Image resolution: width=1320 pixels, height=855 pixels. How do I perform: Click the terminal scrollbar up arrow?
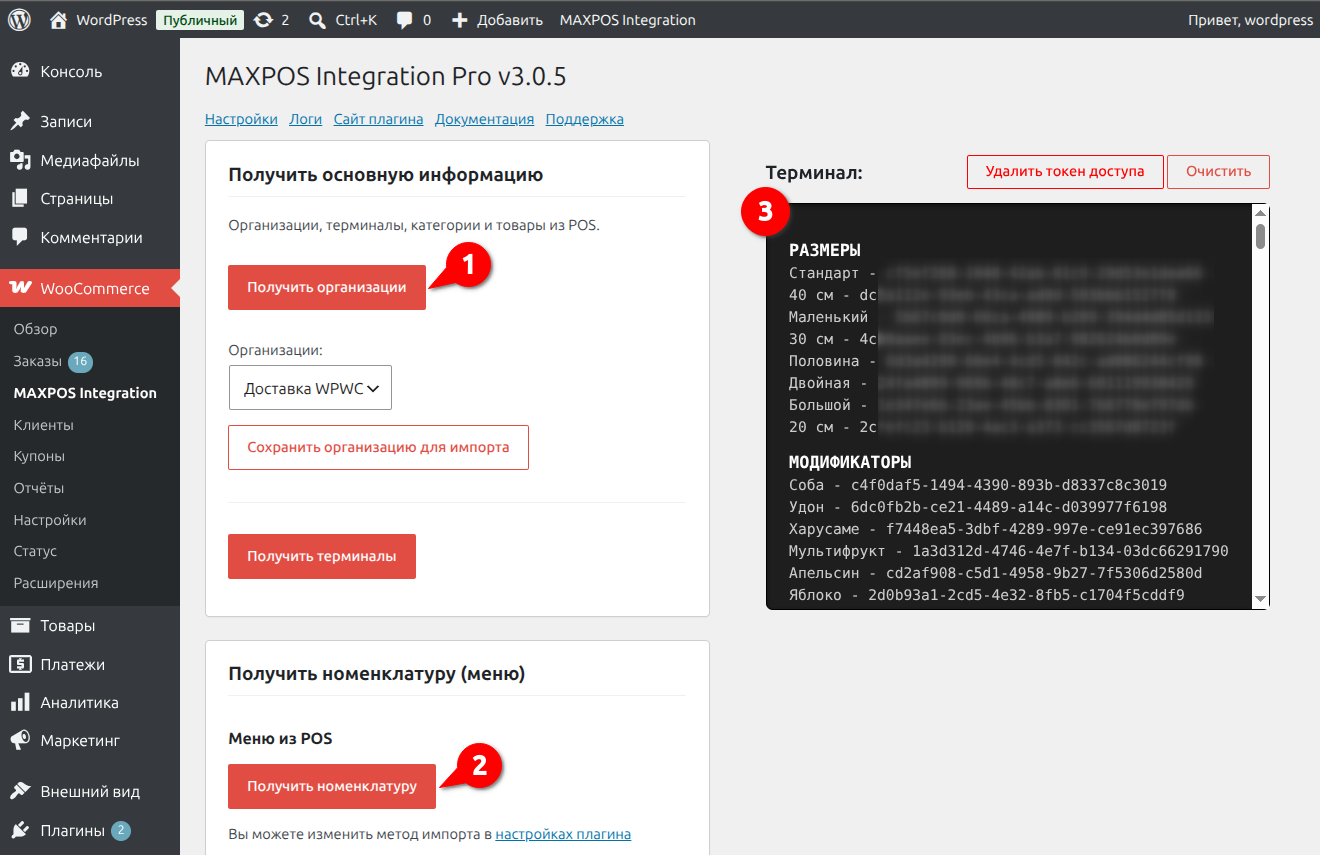coord(1261,212)
